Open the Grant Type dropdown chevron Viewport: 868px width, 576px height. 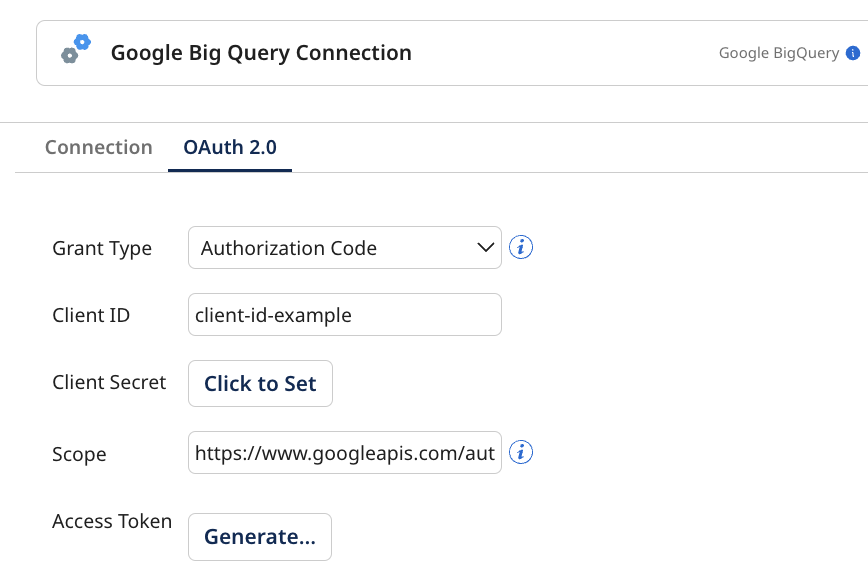coord(484,247)
